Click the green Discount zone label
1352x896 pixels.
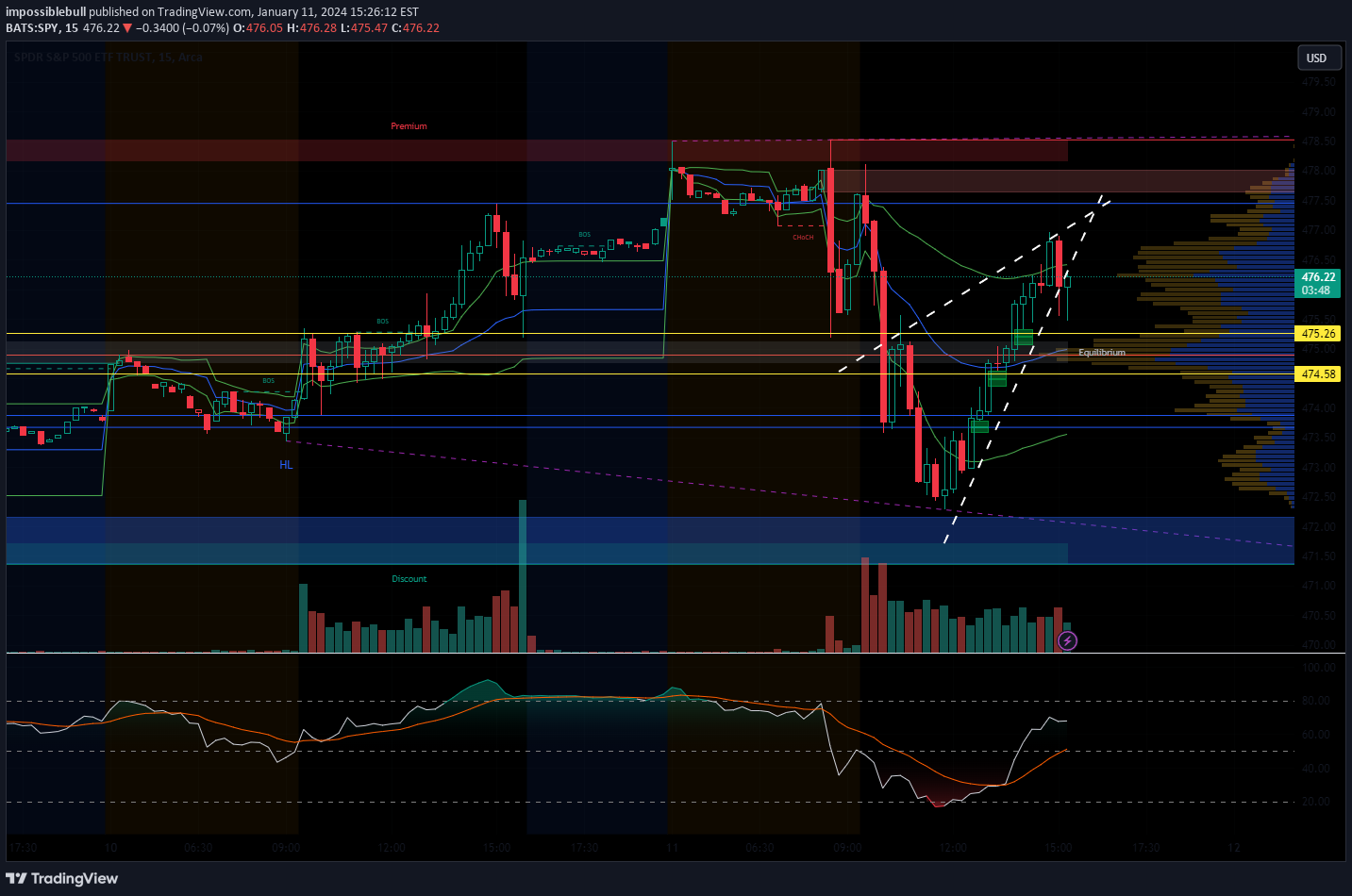(409, 579)
